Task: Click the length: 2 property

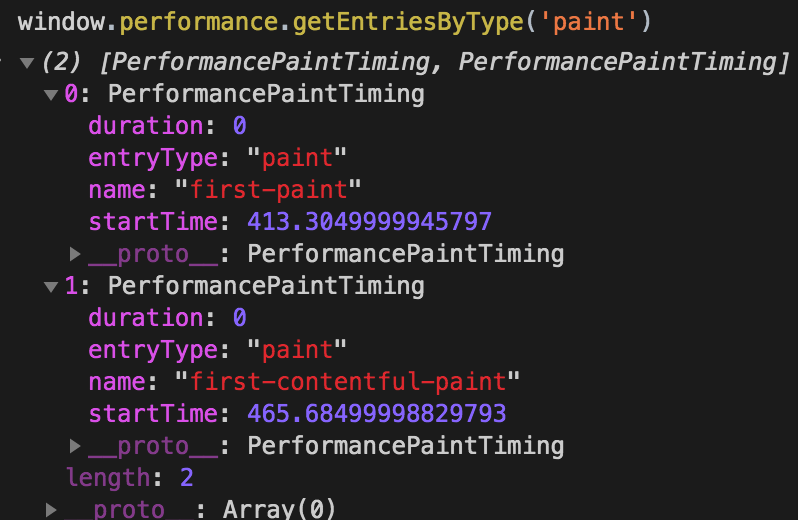Action: point(130,478)
